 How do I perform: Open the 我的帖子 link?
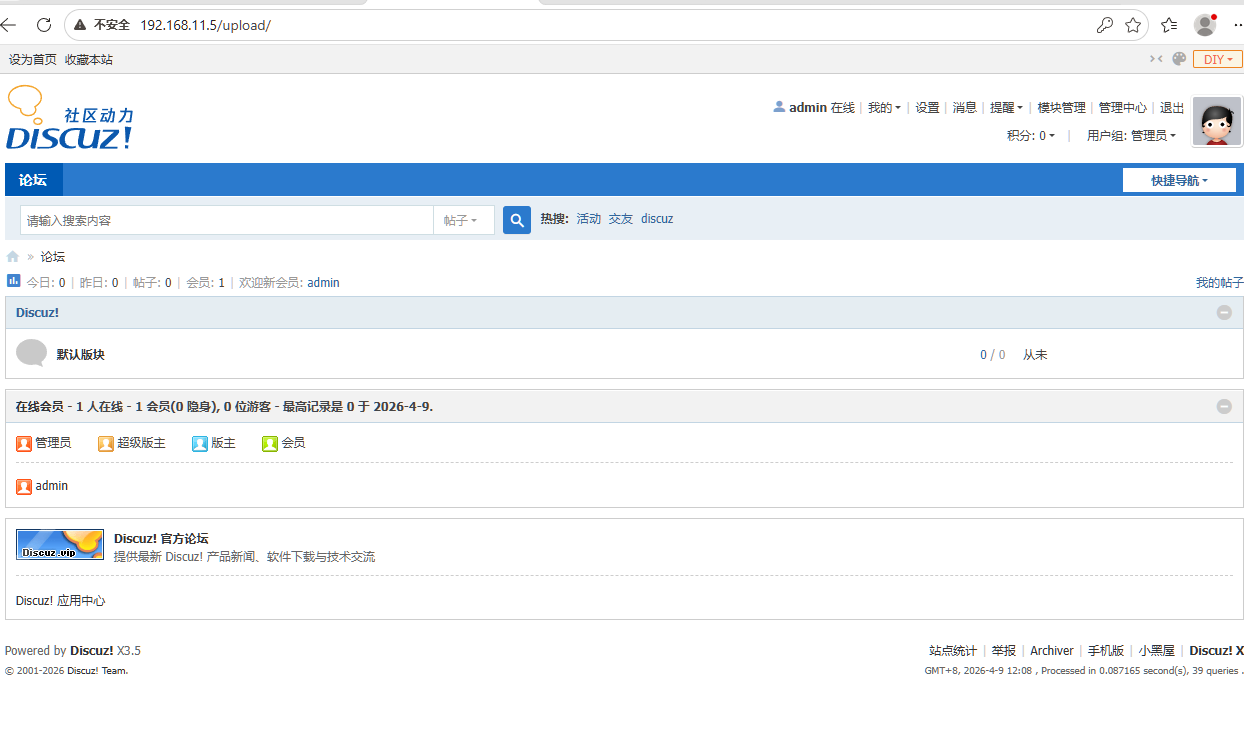point(1220,283)
